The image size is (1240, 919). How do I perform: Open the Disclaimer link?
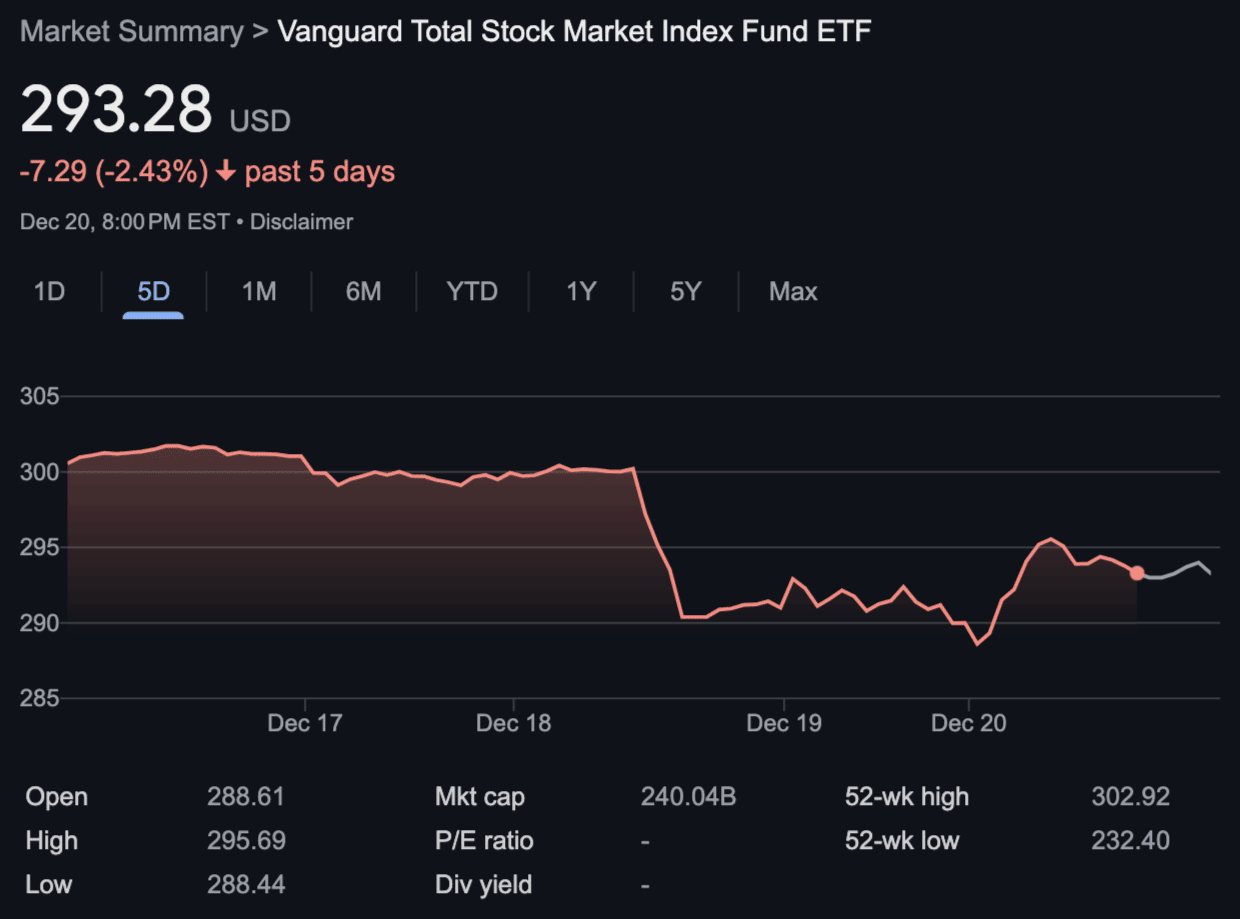[x=301, y=222]
